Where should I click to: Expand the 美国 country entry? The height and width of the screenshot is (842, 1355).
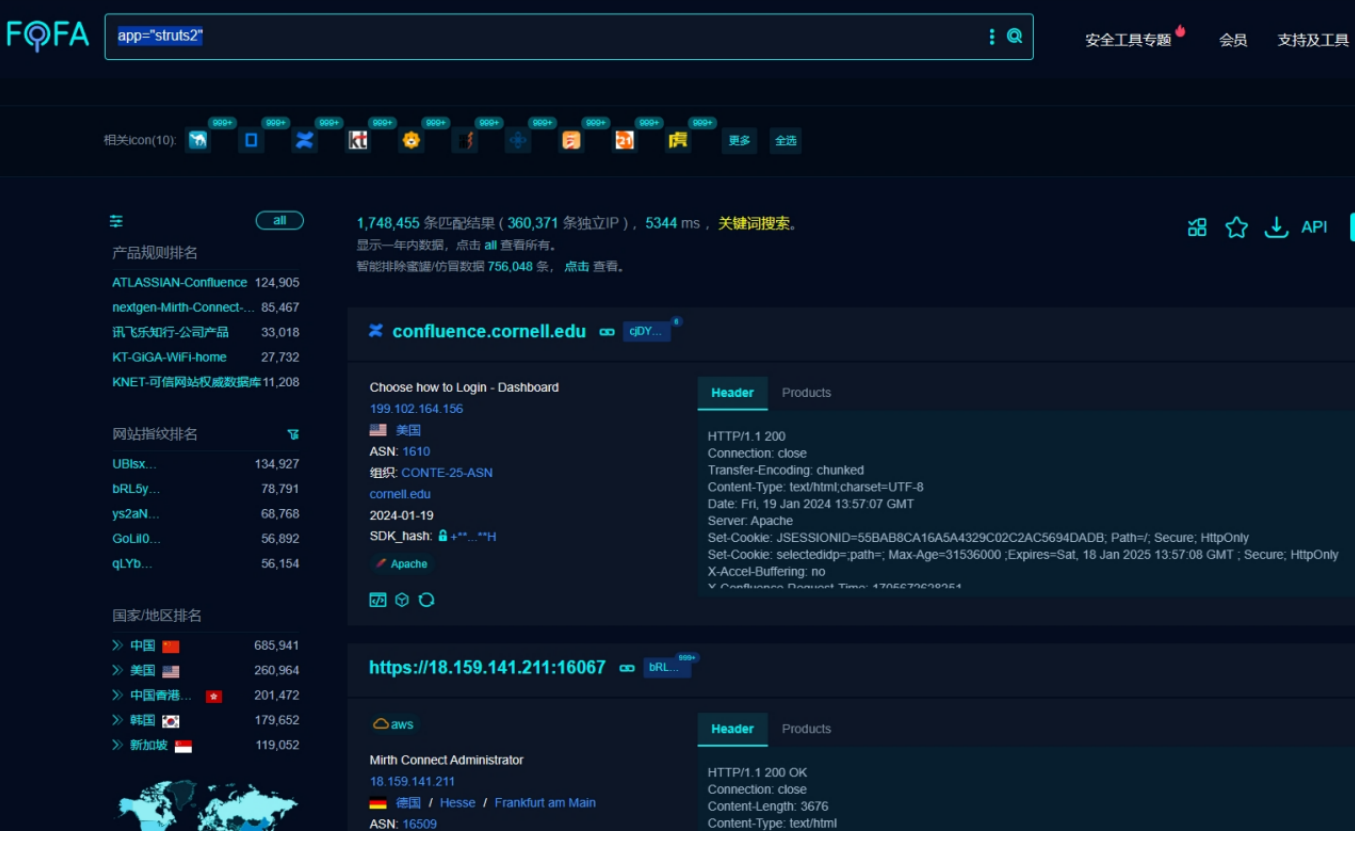point(117,670)
